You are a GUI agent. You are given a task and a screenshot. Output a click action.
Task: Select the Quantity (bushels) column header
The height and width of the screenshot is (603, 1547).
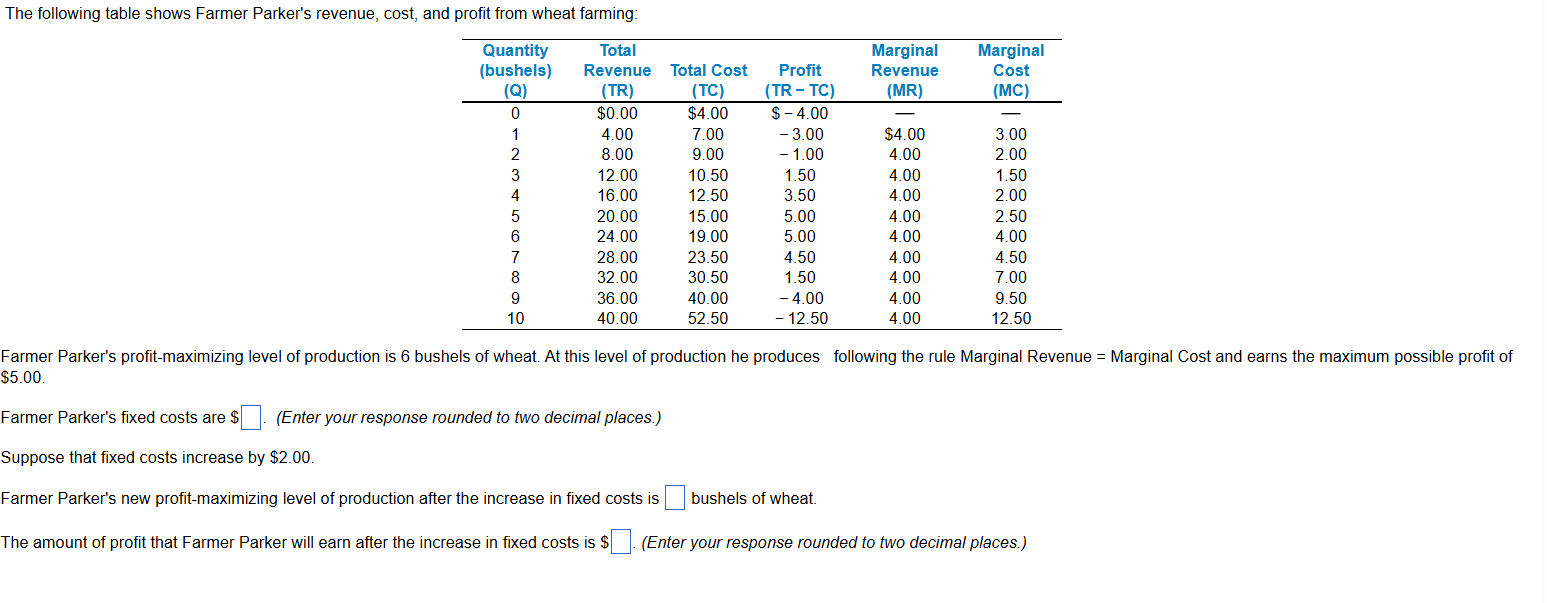(514, 70)
